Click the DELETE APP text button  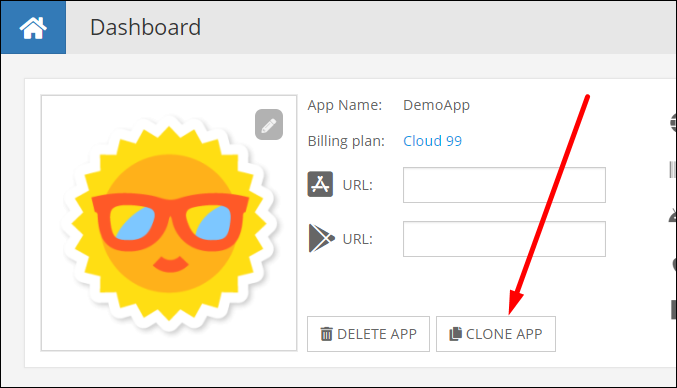[368, 334]
